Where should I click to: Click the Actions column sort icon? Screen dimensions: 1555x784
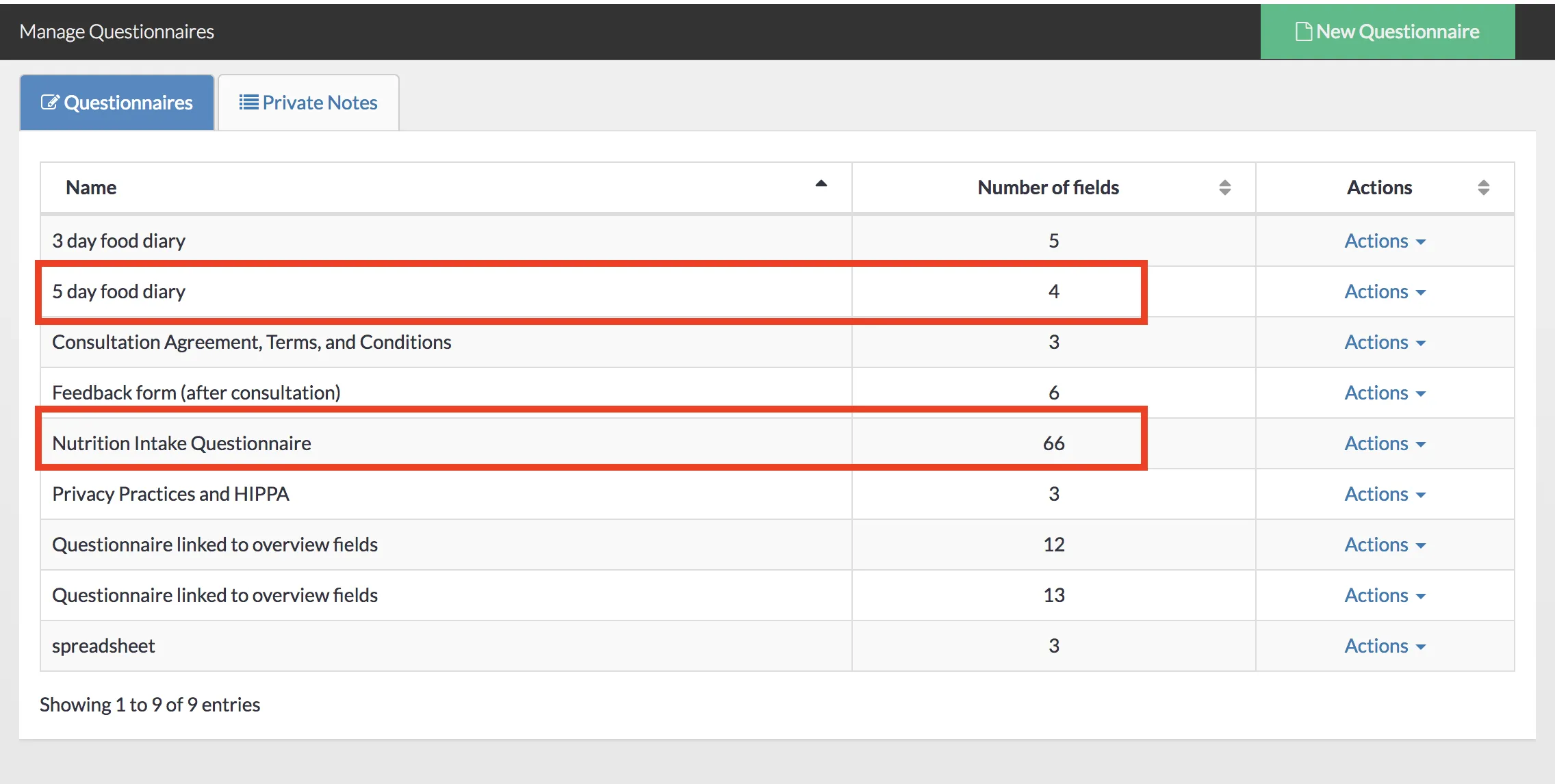point(1483,187)
